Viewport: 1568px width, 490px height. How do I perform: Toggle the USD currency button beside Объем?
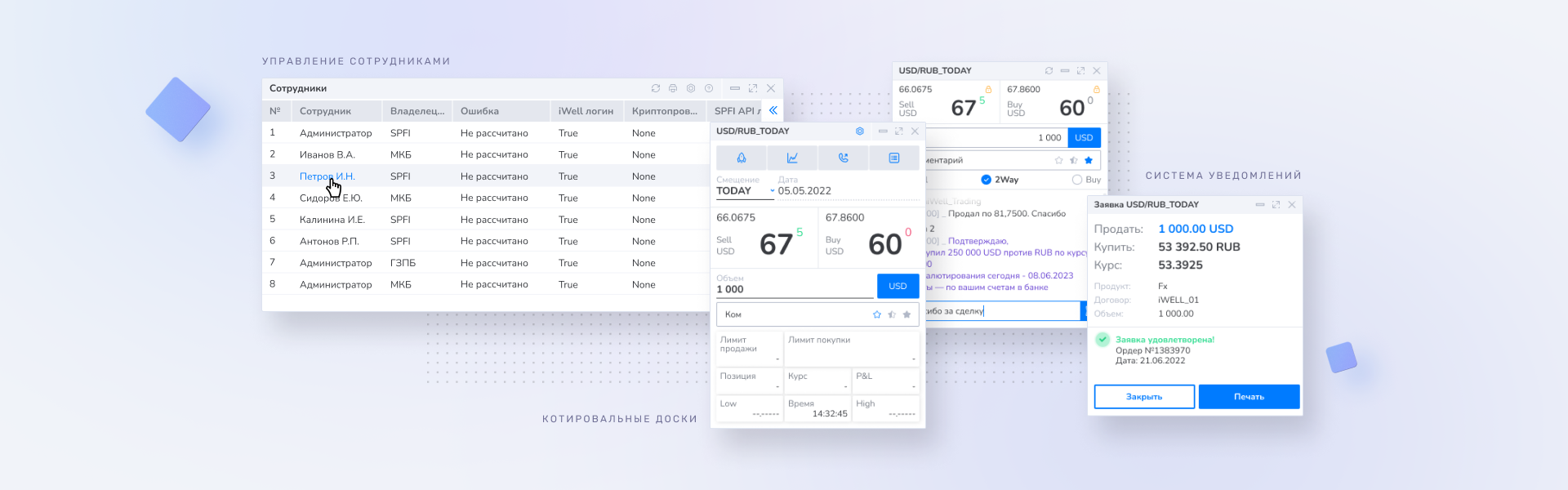898,286
